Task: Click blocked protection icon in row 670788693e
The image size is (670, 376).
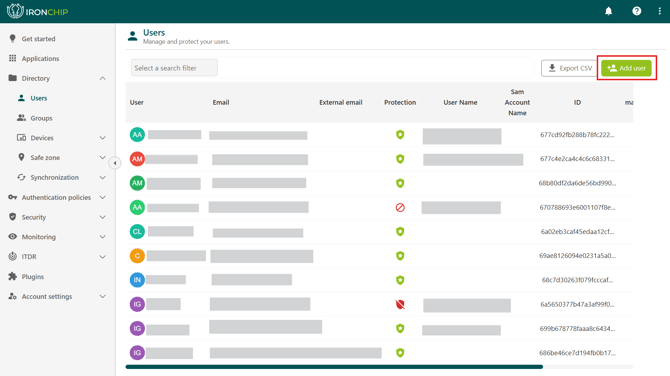Action: click(400, 207)
